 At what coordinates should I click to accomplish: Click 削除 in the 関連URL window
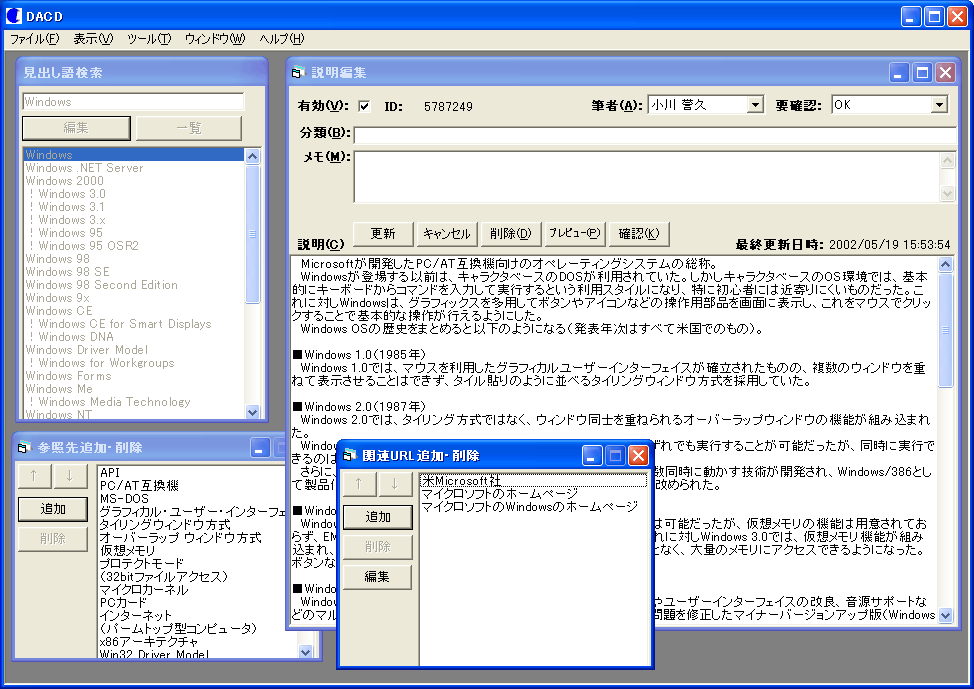click(x=378, y=547)
